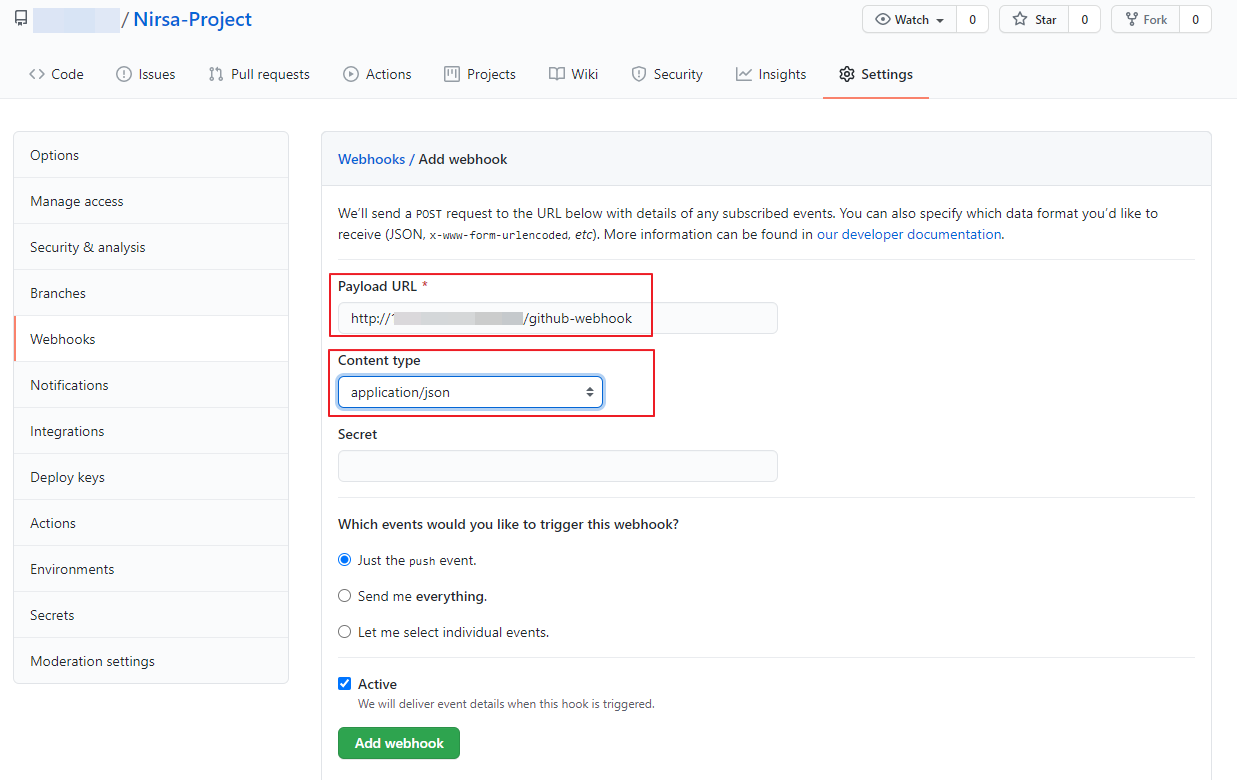
Task: Select Security & analysis in the sidebar
Action: (x=151, y=247)
